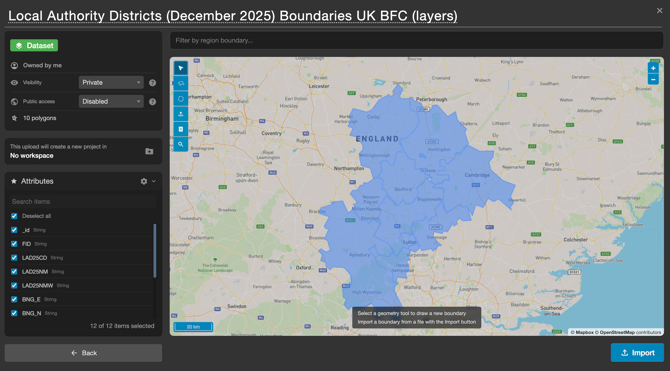Uncheck the FID attribute
The height and width of the screenshot is (371, 670).
(14, 244)
